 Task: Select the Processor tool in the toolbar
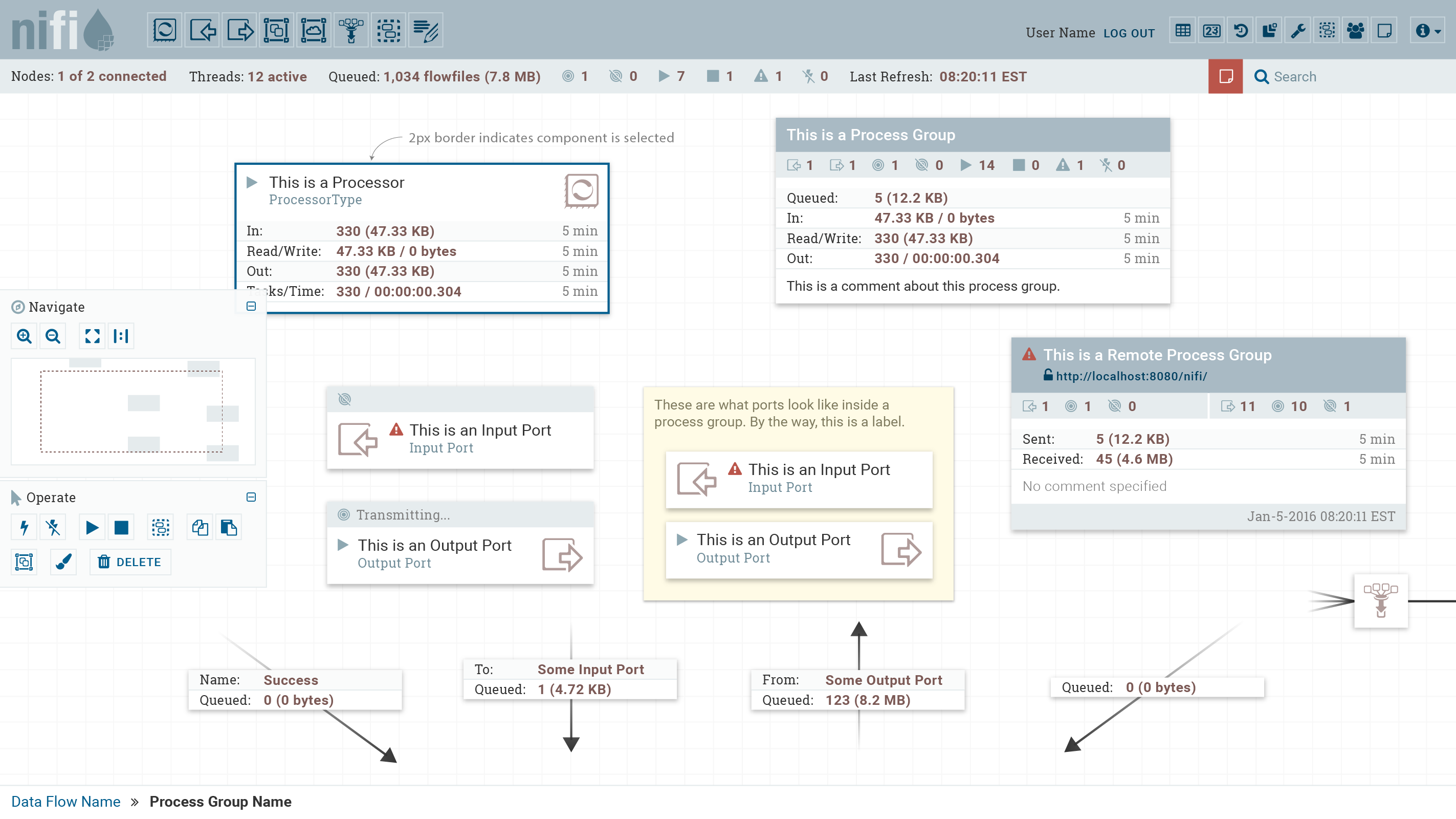click(x=165, y=30)
